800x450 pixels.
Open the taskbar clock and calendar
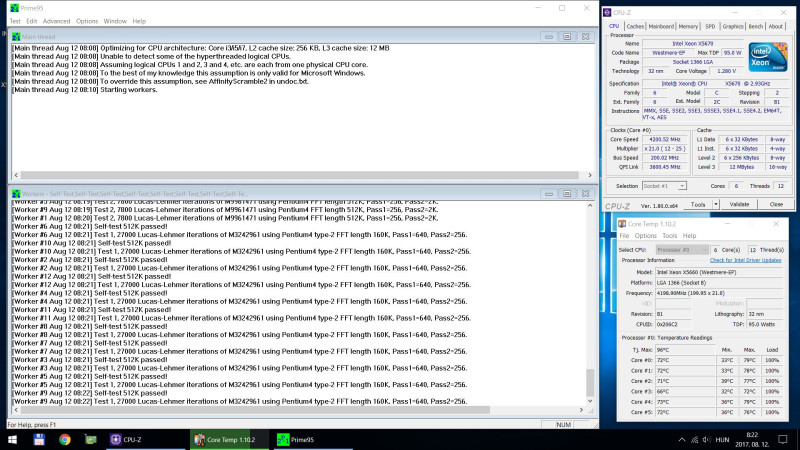click(752, 439)
